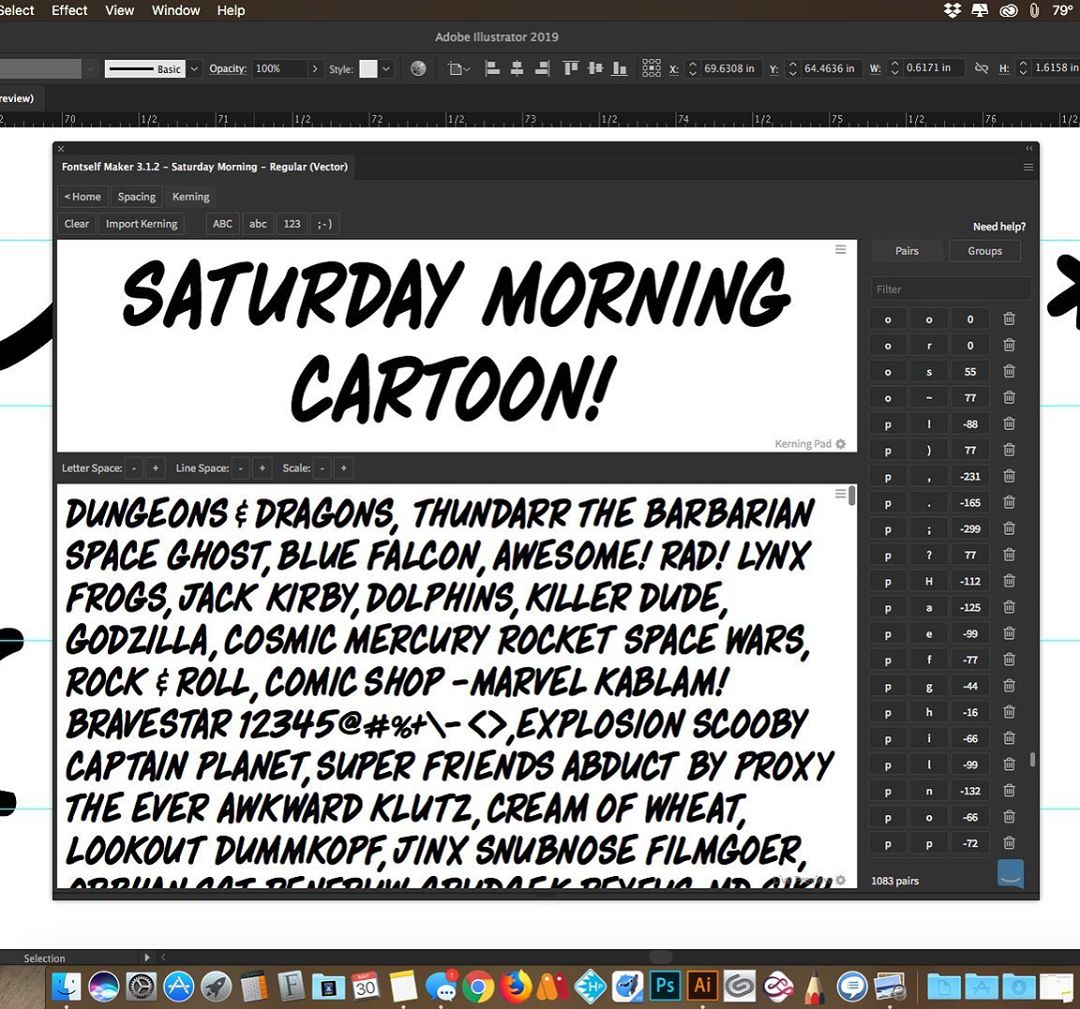
Task: Delete the 'p a -125' kerning pair
Action: pos(1009,607)
